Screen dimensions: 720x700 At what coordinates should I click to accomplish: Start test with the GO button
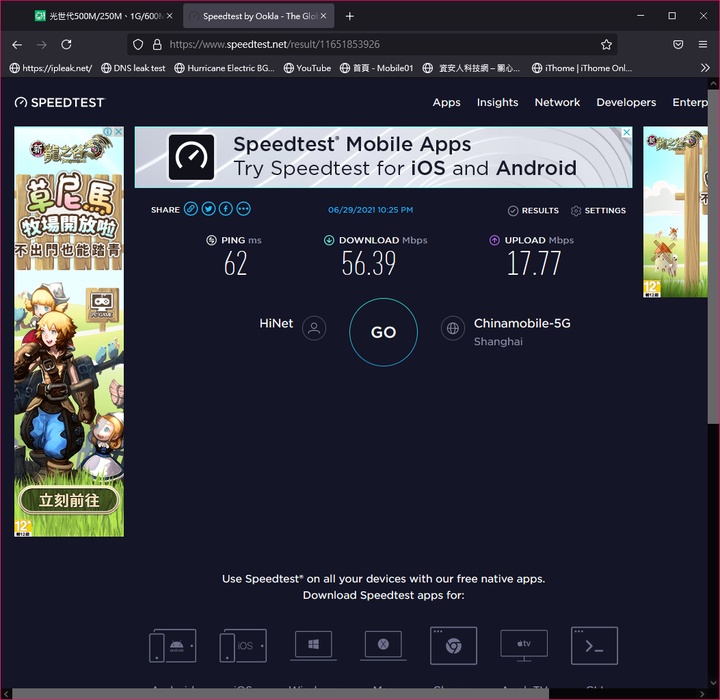(383, 332)
